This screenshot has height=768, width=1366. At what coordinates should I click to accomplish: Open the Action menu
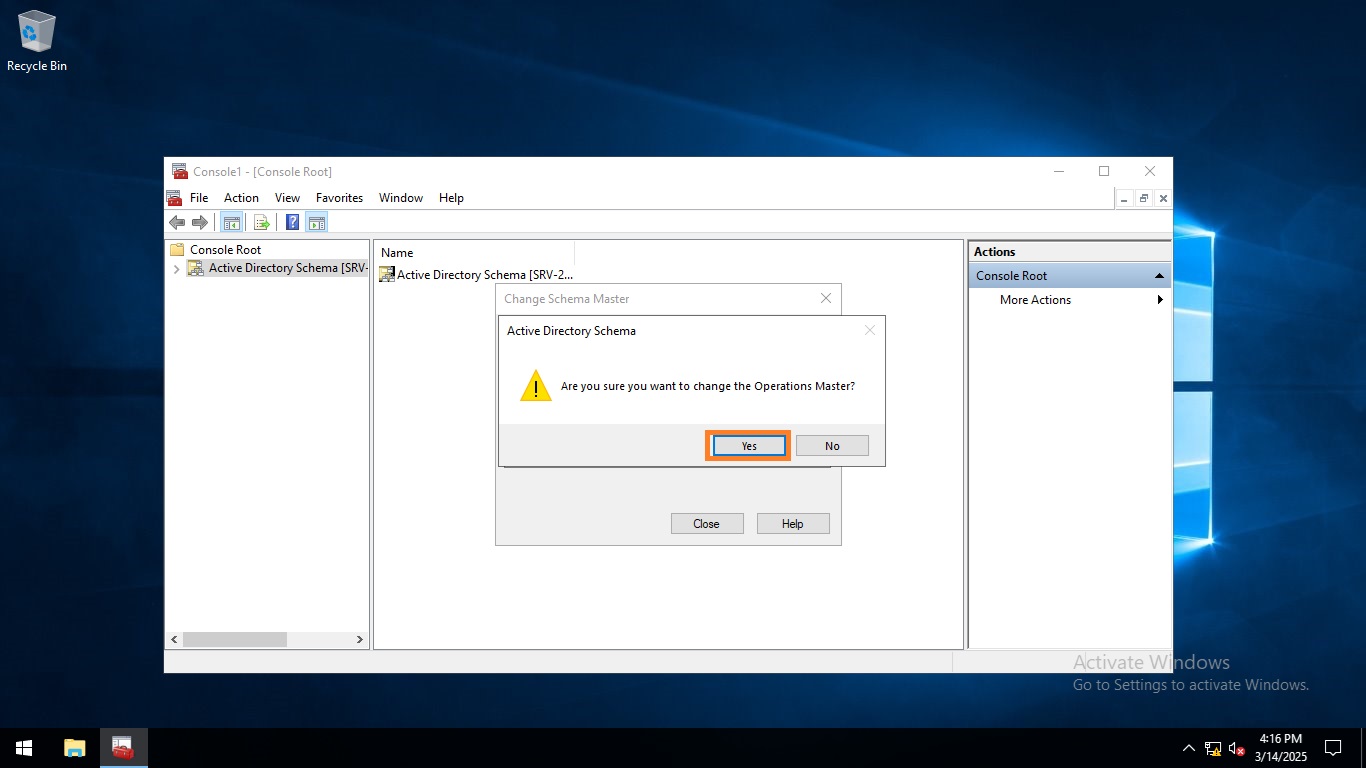pyautogui.click(x=241, y=198)
